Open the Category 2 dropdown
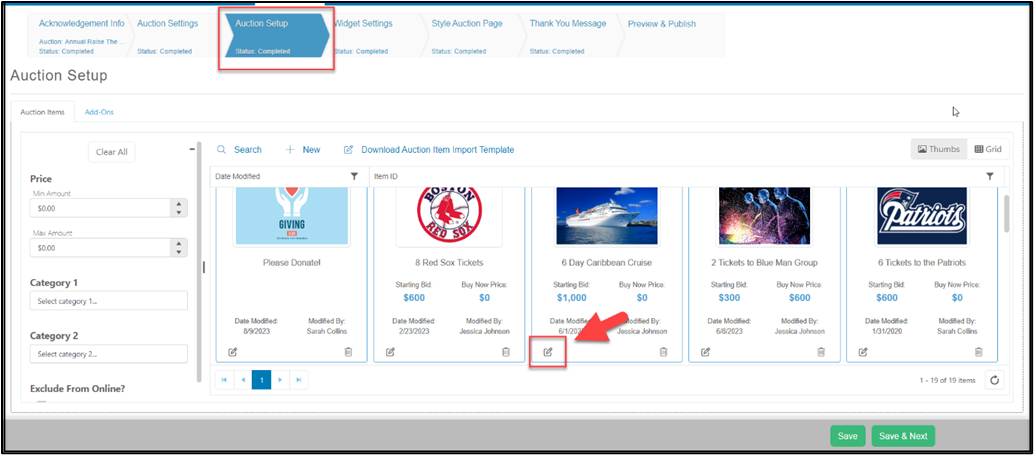This screenshot has height=455, width=1034. 109,353
